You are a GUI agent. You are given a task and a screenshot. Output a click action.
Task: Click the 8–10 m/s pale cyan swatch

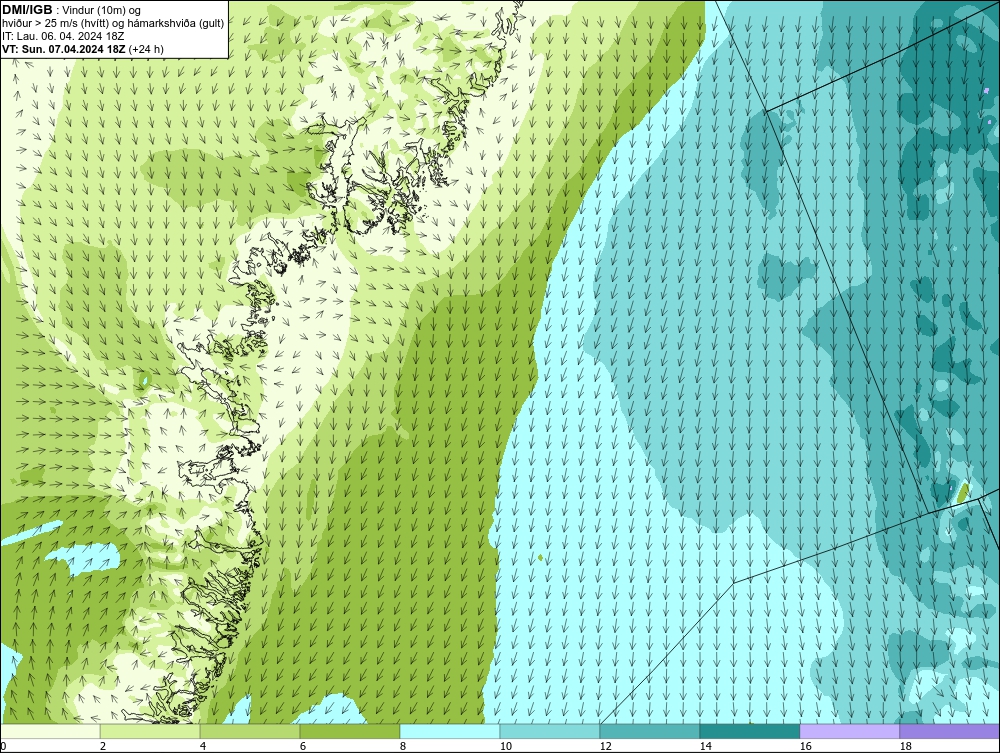tap(450, 731)
